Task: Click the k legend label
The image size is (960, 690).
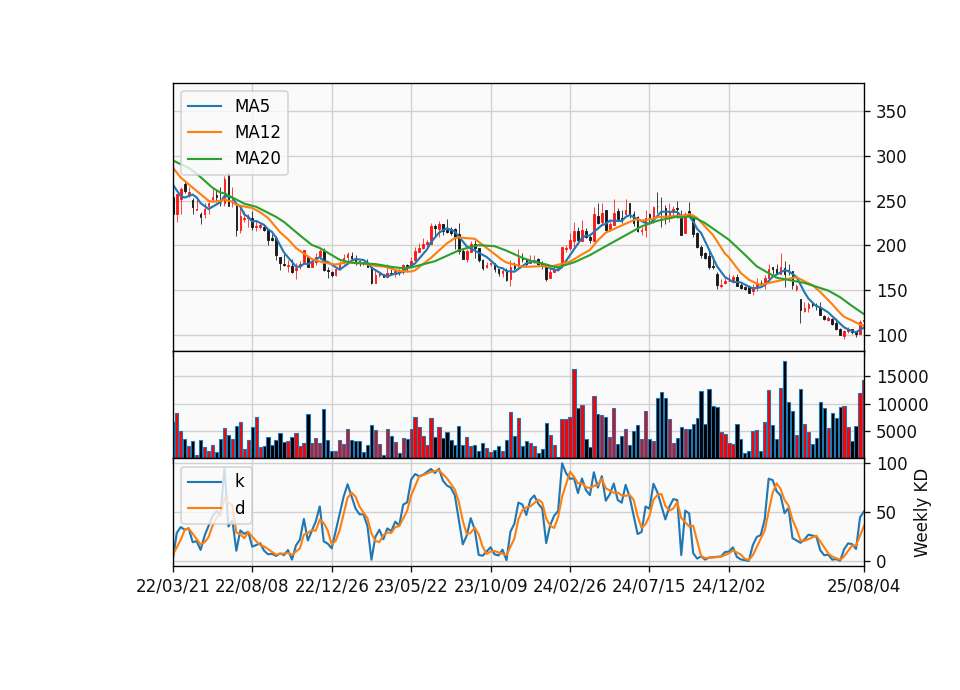Action: [239, 481]
